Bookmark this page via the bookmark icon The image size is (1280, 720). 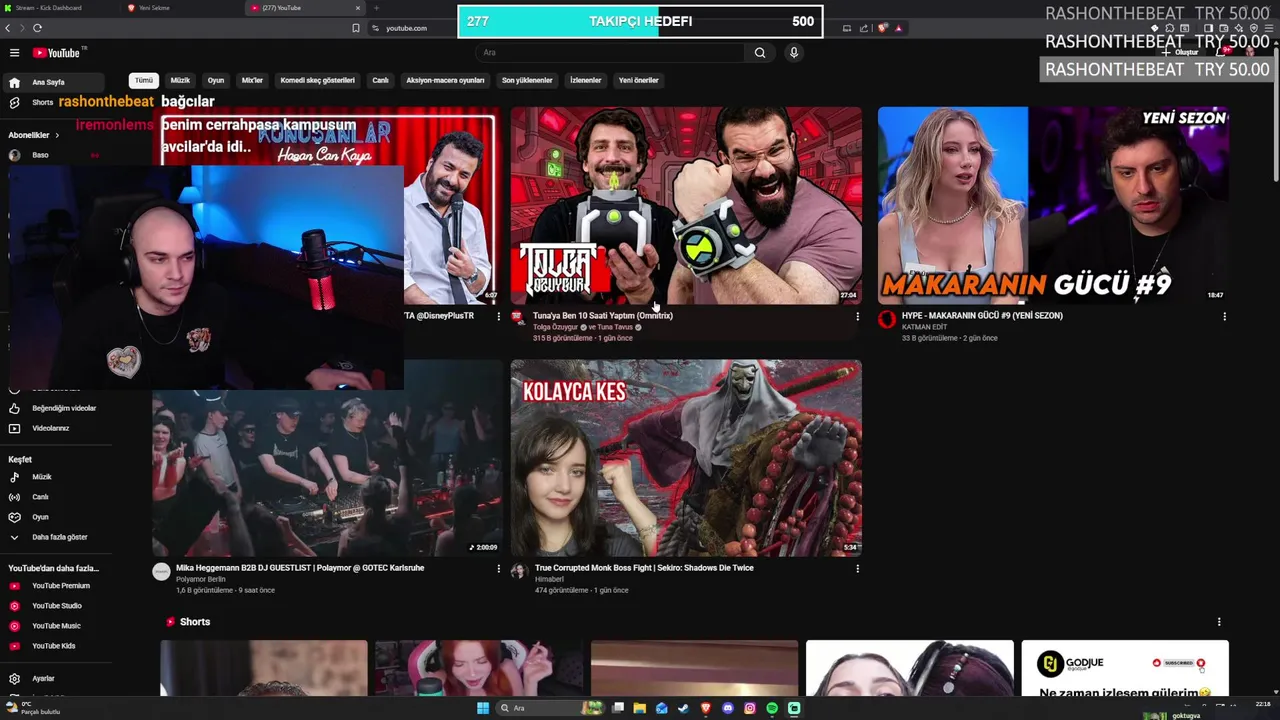(x=356, y=28)
